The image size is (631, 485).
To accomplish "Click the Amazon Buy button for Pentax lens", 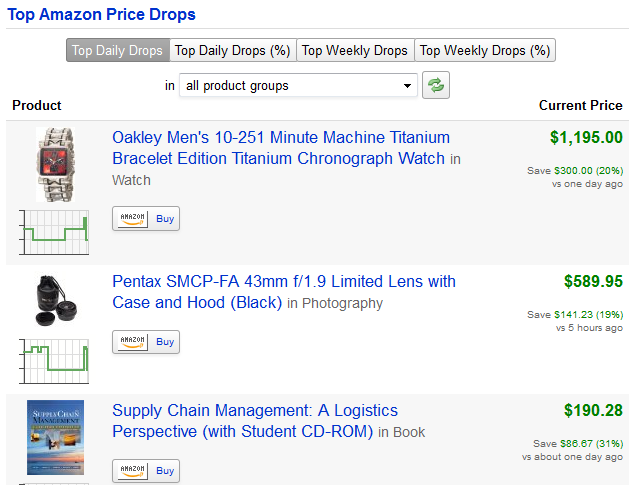I will 146,342.
